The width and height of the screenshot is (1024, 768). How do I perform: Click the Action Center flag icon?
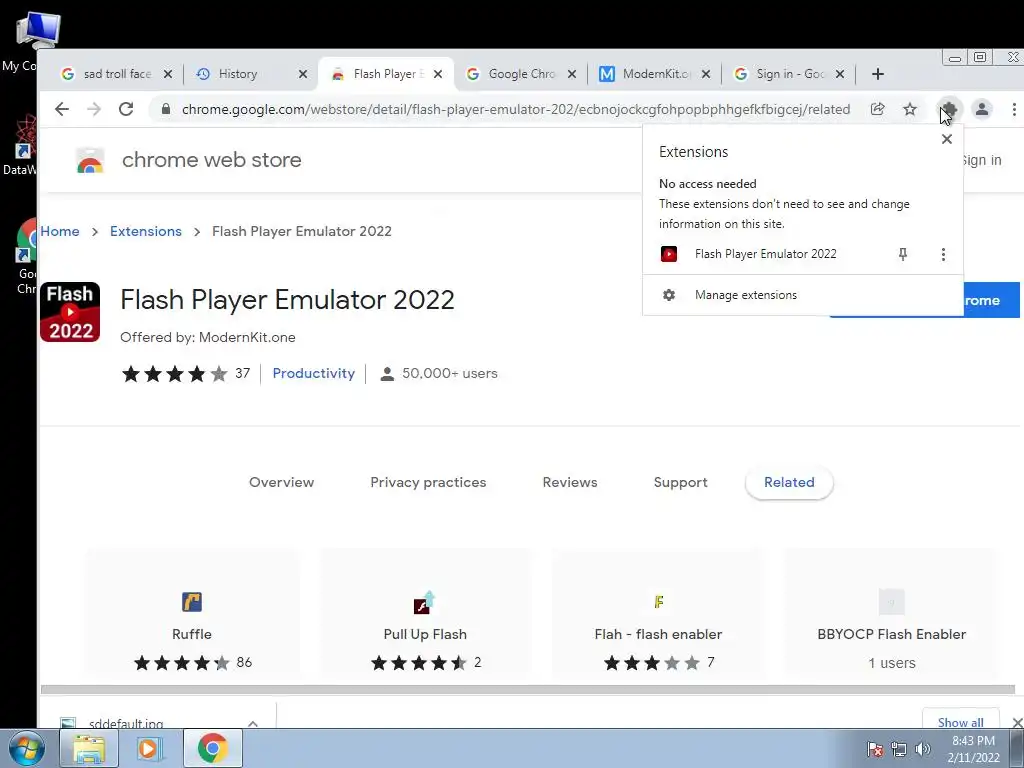pos(875,749)
